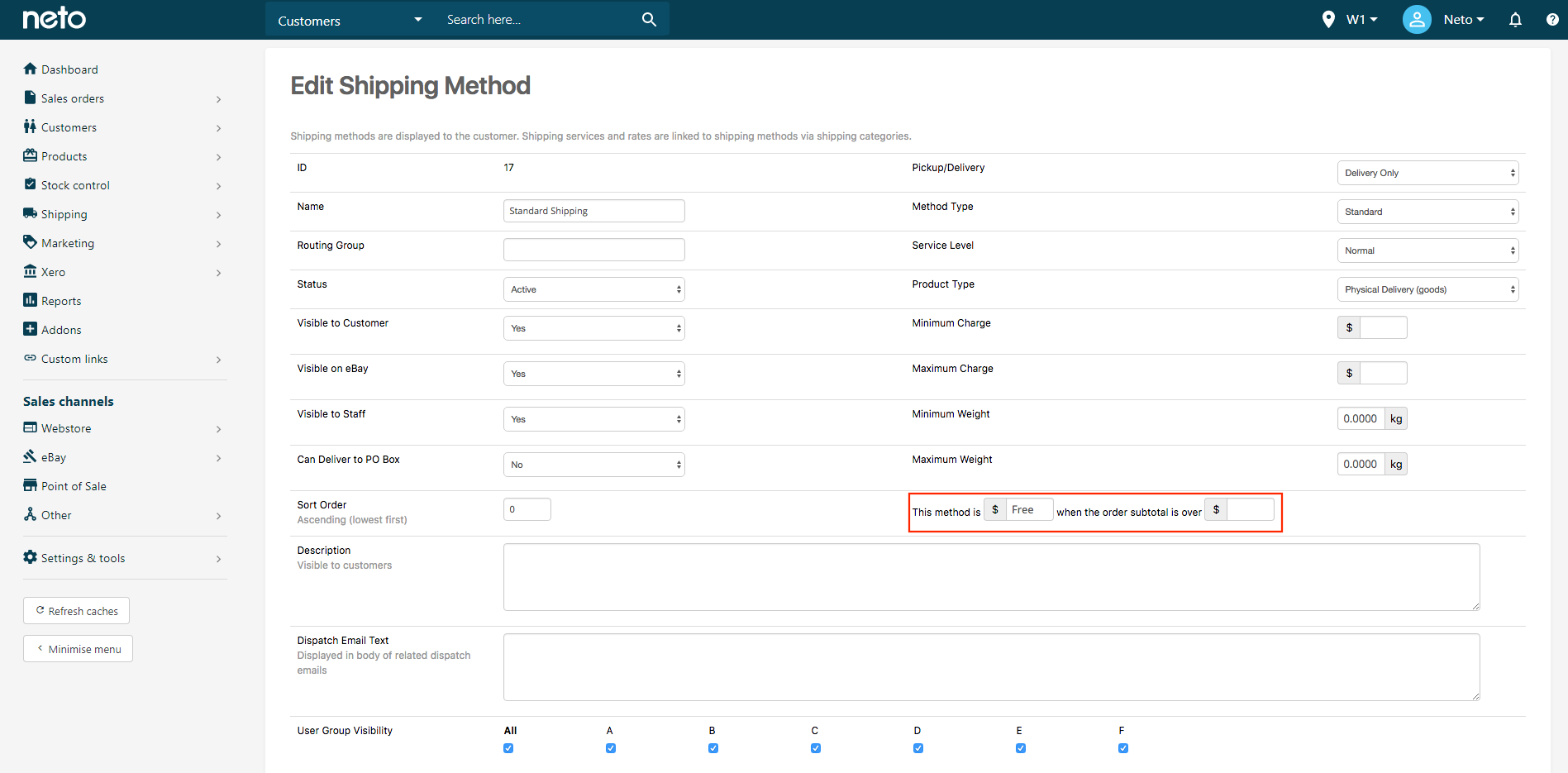Viewport: 1568px width, 773px height.
Task: Toggle the All user group checkbox
Action: coord(508,748)
